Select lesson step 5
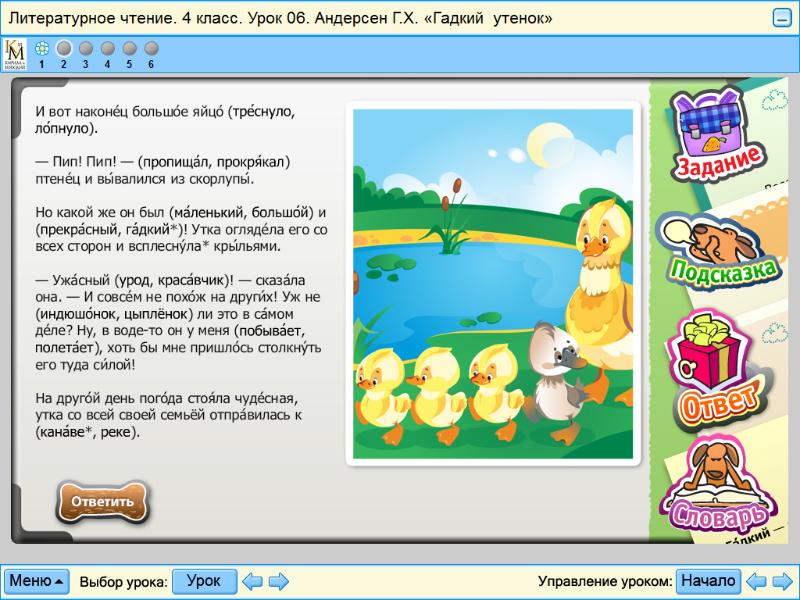This screenshot has height=600, width=800. (x=128, y=47)
